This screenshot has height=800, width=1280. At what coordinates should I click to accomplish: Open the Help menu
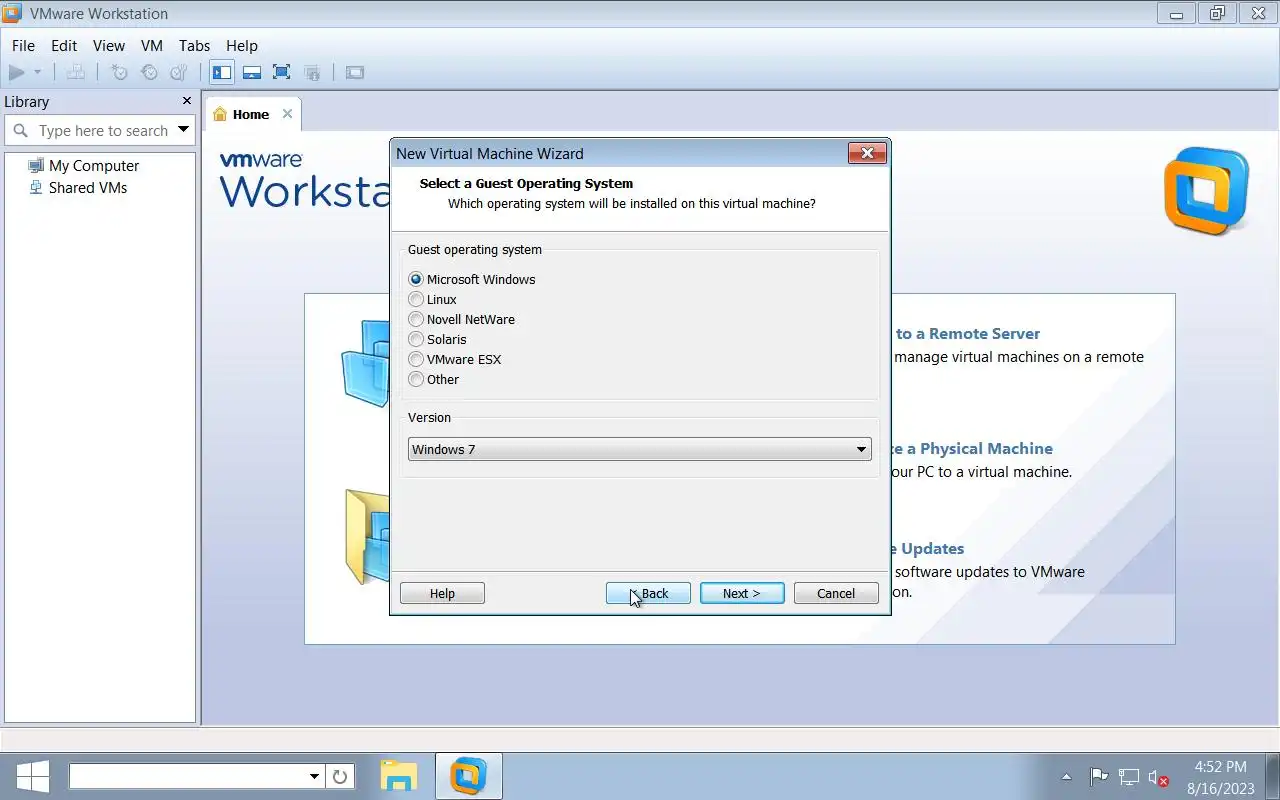click(x=242, y=46)
